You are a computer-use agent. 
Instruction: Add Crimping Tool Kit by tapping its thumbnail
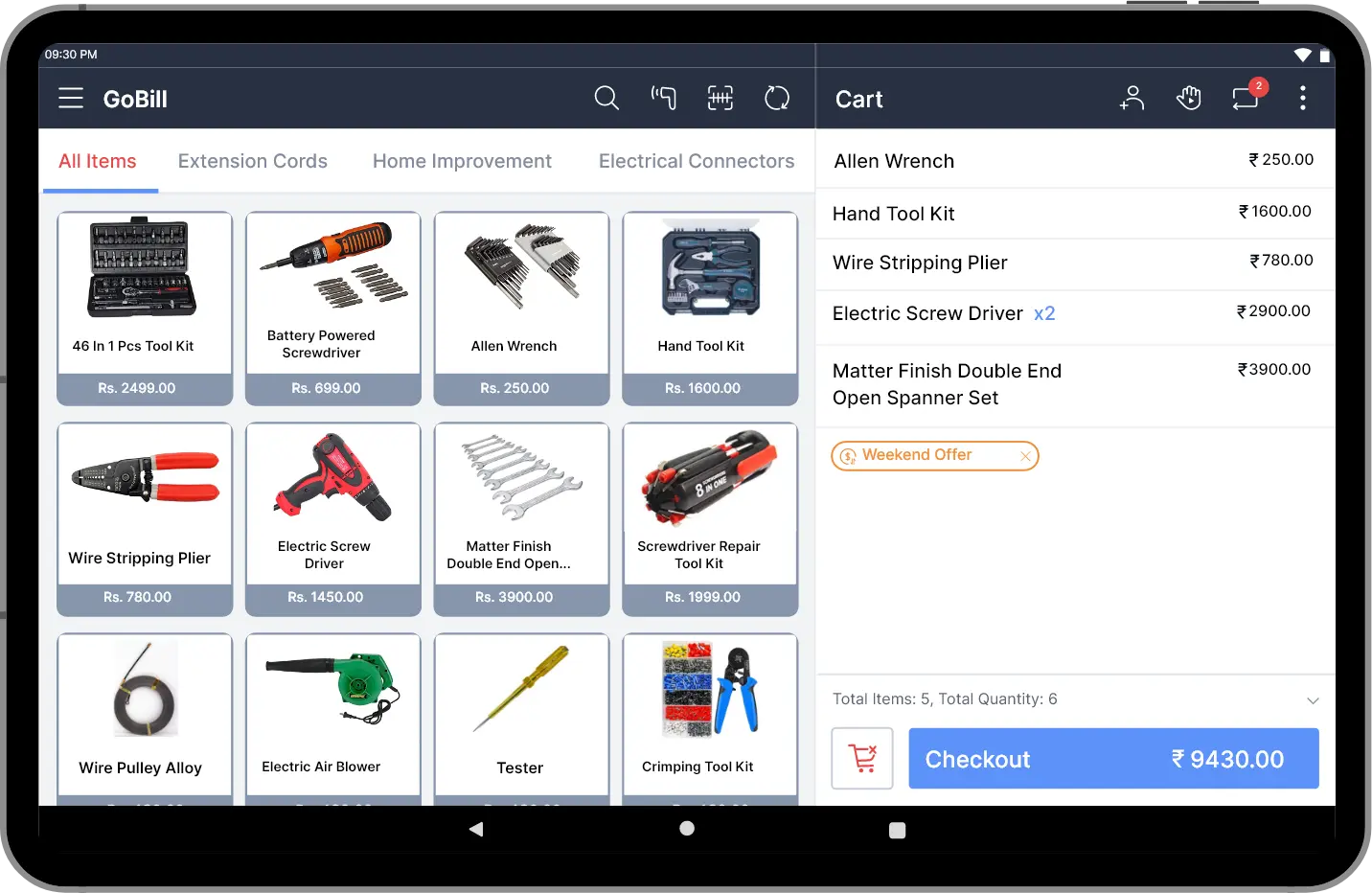(709, 688)
